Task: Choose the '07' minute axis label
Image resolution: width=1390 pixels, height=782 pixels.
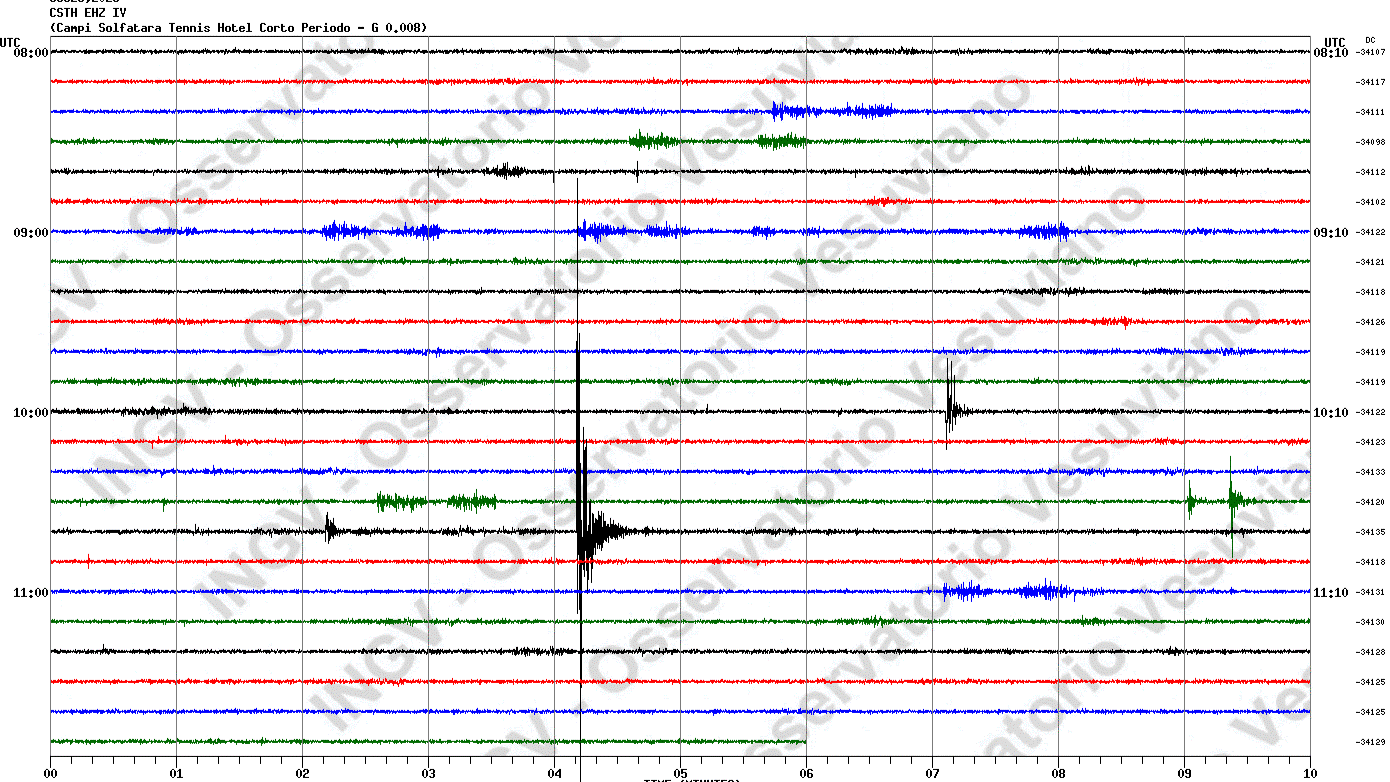Action: (x=932, y=773)
